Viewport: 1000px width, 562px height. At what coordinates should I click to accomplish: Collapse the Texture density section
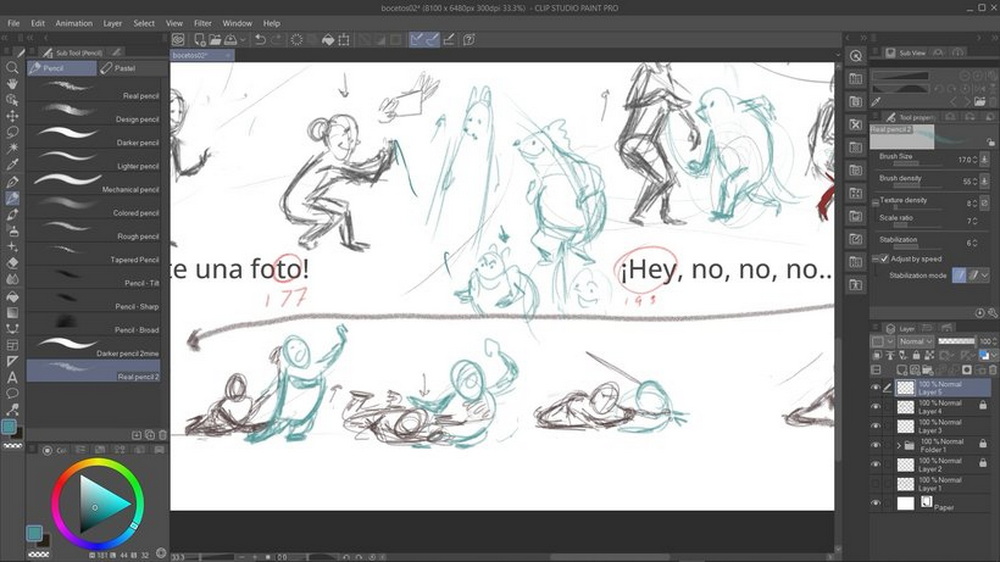(x=875, y=203)
